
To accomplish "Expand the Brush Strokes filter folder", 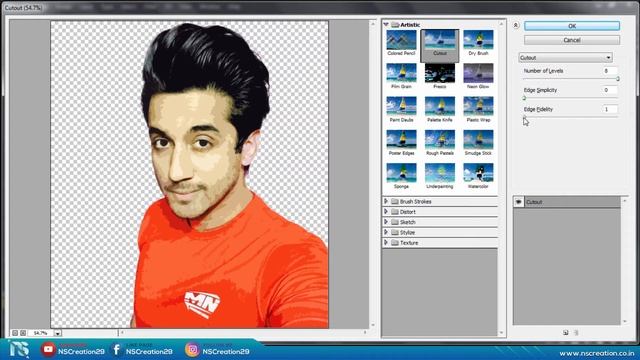I will point(386,201).
